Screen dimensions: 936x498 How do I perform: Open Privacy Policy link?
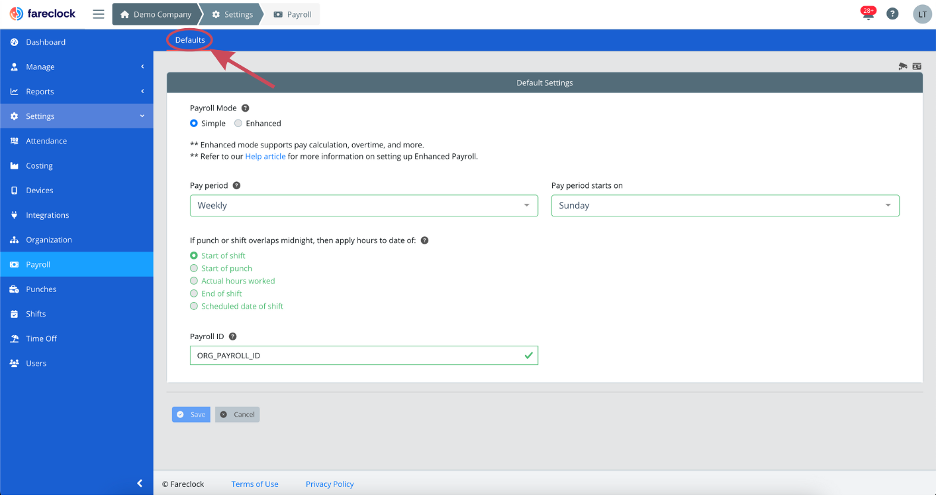point(330,484)
